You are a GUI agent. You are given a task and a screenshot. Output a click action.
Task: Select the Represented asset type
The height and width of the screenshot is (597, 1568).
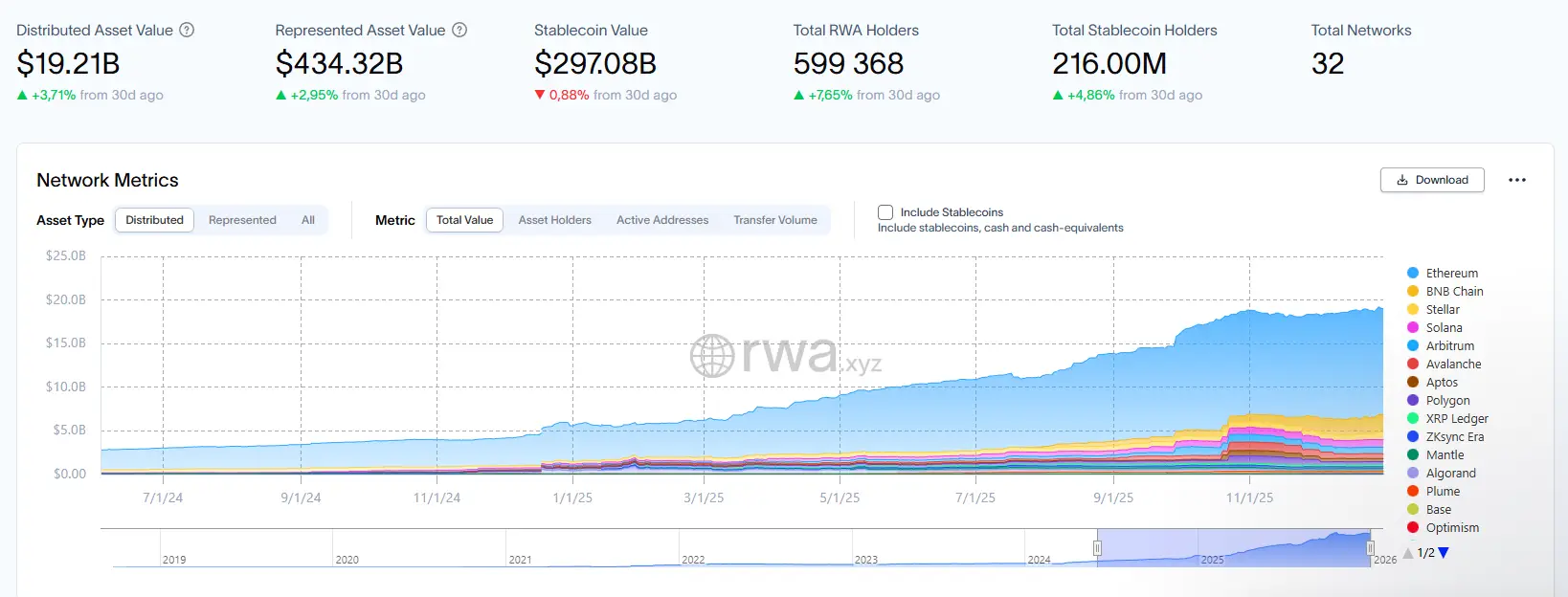point(242,220)
